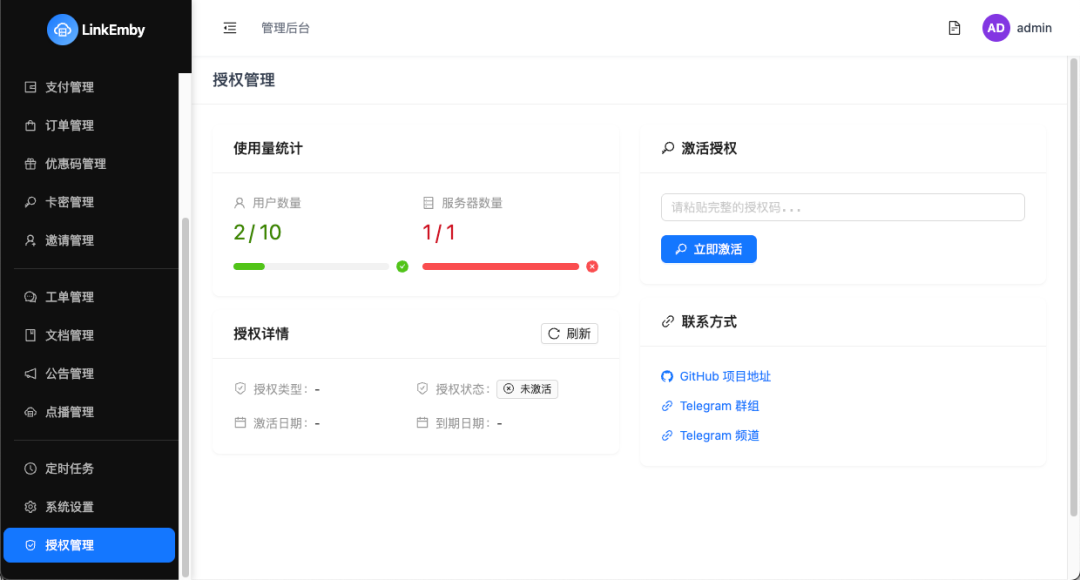Toggle the sidebar collapse control
Viewport: 1080px width, 580px height.
pos(229,28)
